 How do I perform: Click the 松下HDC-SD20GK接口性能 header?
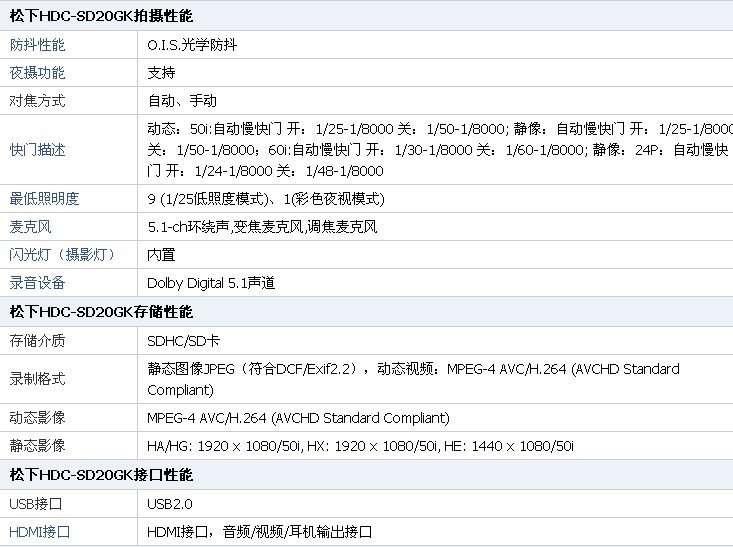tap(101, 475)
